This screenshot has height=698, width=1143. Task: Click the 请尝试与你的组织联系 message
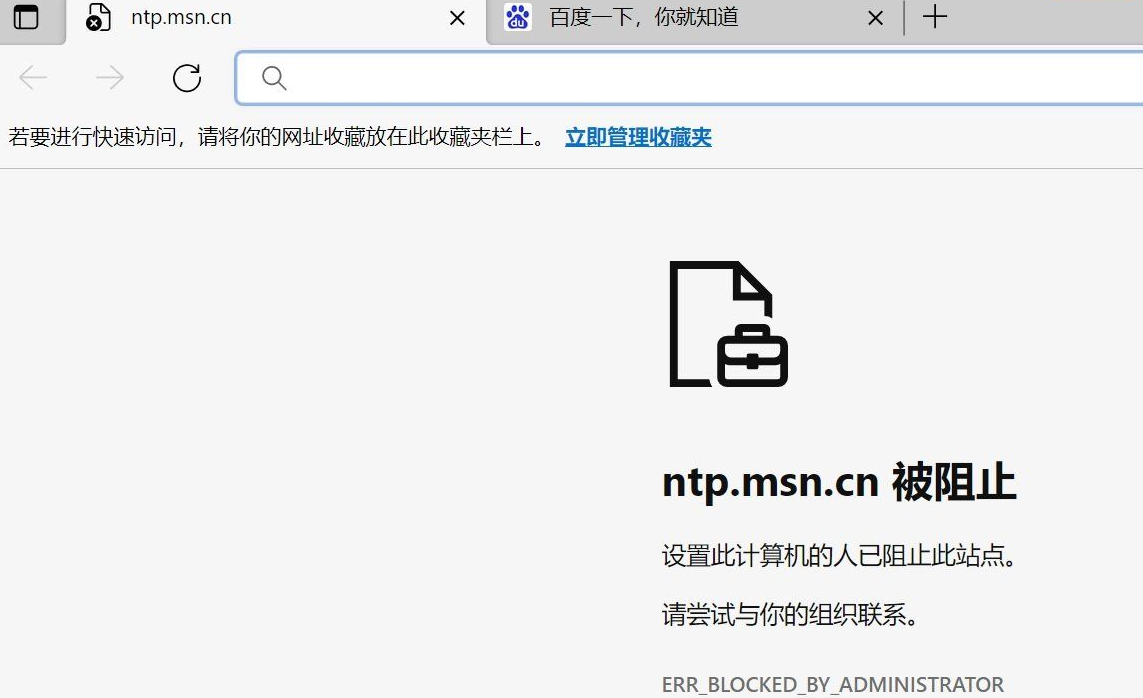(x=790, y=616)
